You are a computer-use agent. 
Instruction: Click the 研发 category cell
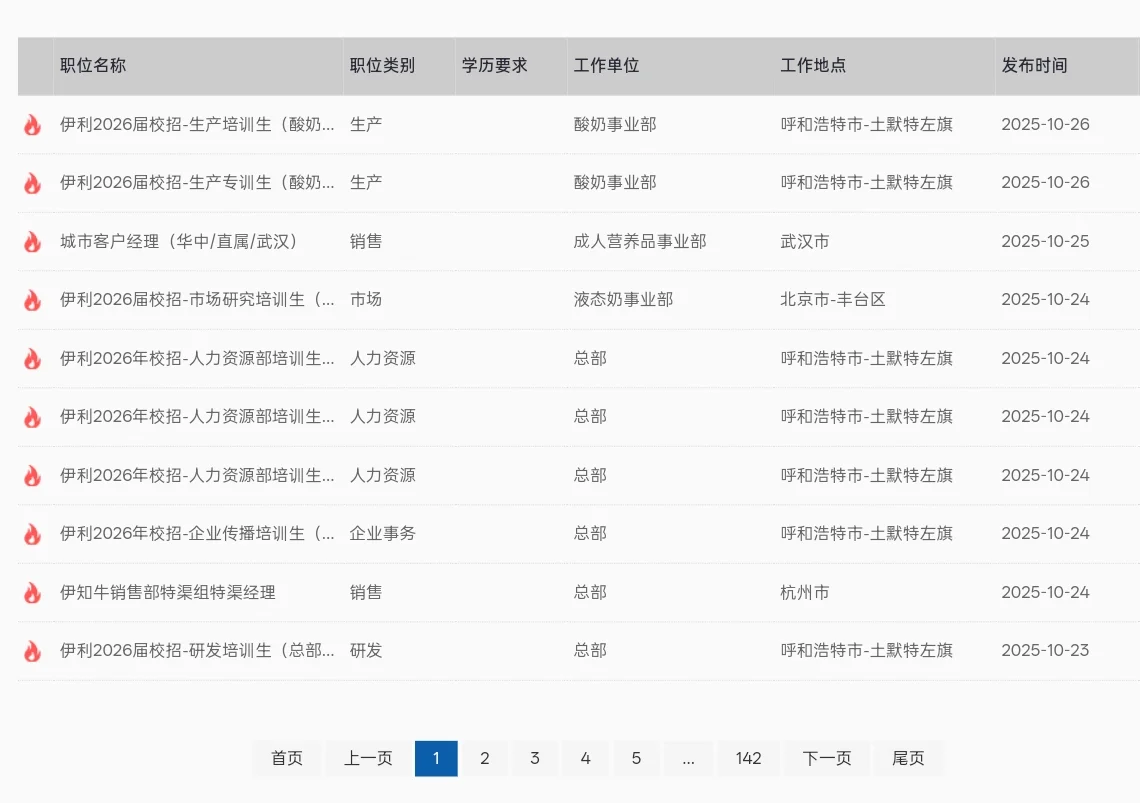366,651
